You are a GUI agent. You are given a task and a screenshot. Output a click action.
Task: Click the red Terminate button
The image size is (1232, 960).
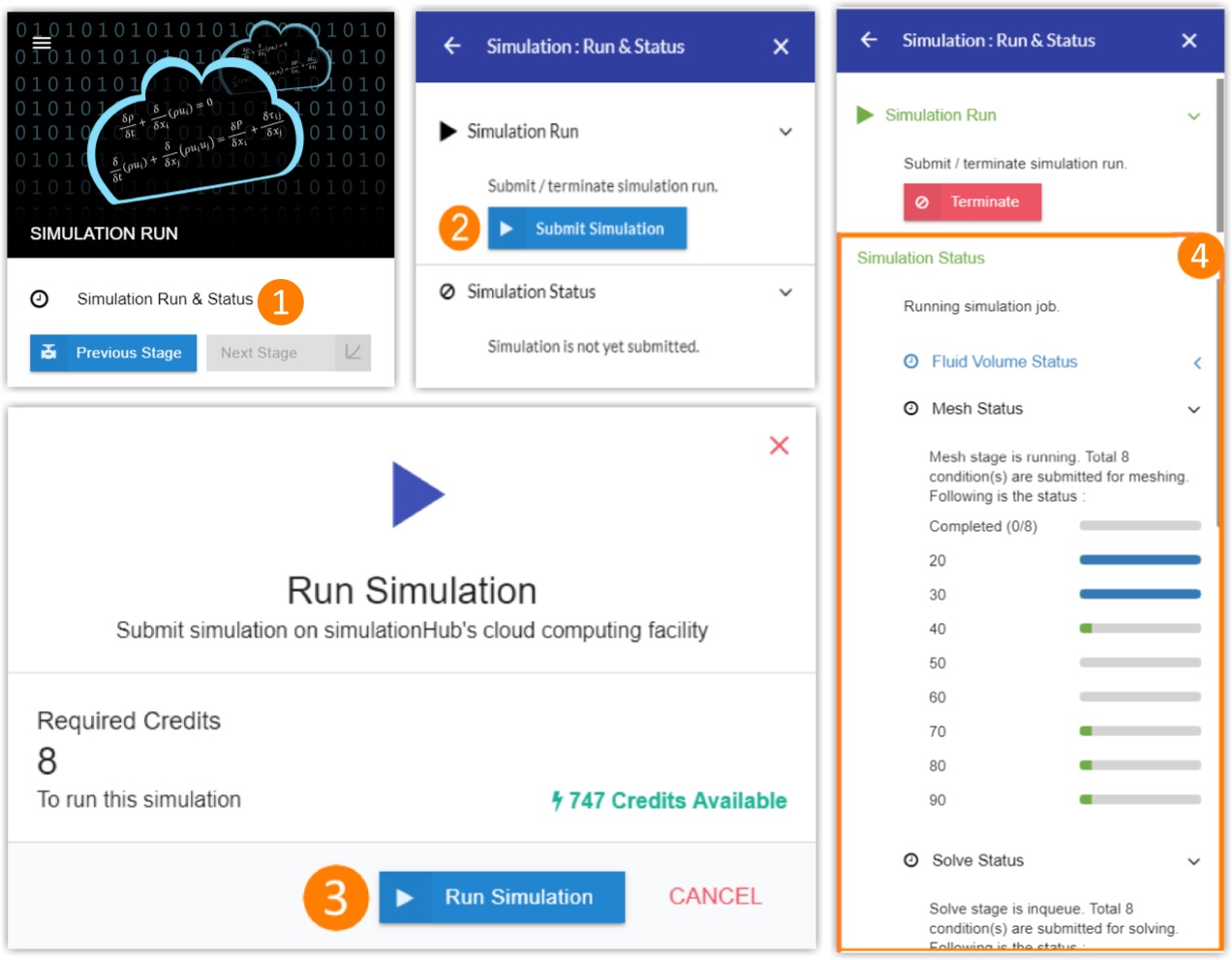(972, 202)
